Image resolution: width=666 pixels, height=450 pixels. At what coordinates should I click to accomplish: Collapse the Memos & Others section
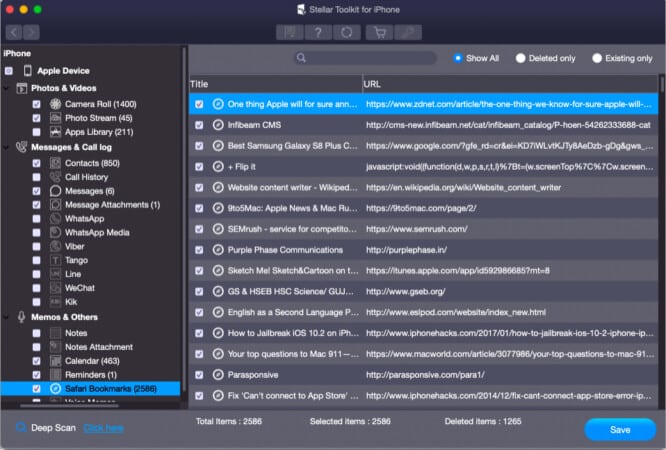7,317
